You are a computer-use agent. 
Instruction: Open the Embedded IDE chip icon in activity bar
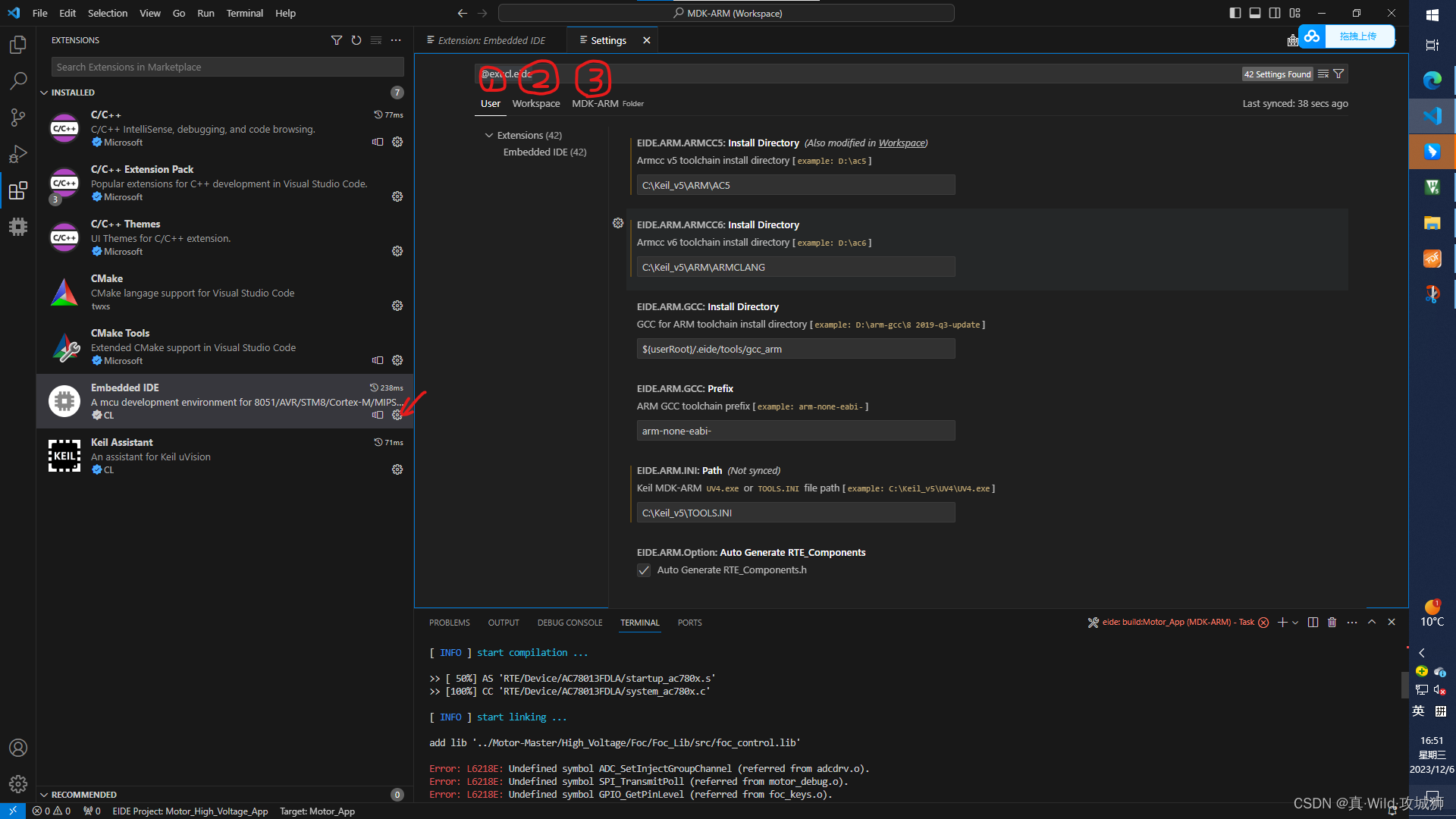pos(18,226)
